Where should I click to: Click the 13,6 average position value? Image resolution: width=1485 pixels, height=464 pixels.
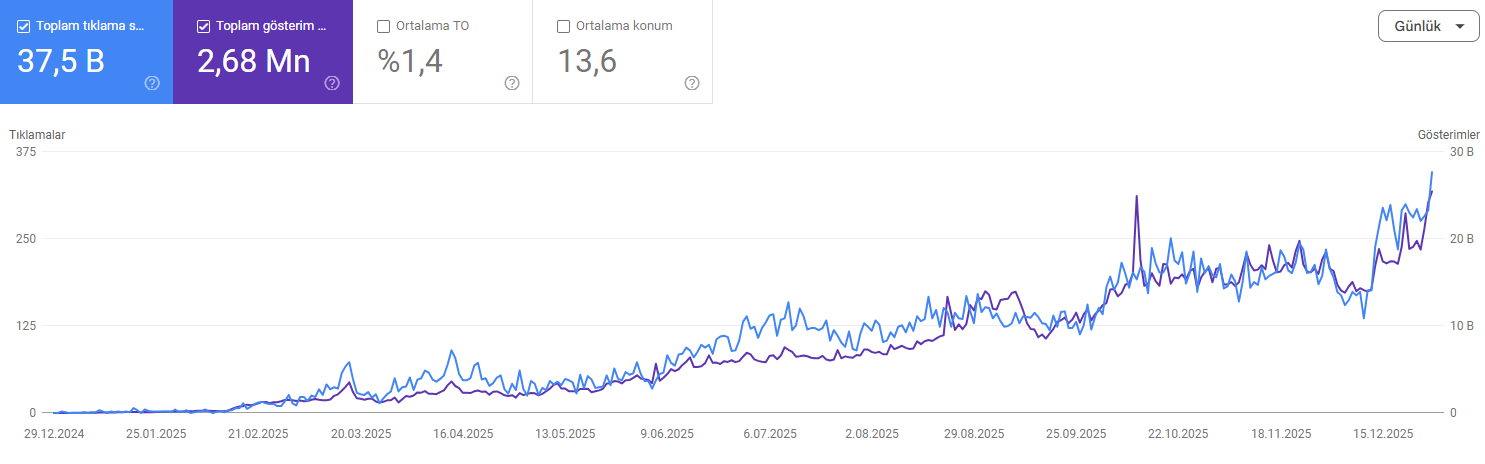point(587,61)
